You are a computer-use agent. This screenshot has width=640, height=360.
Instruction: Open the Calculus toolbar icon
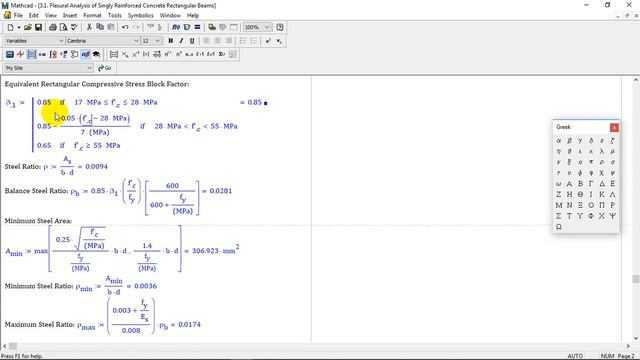(53, 54)
